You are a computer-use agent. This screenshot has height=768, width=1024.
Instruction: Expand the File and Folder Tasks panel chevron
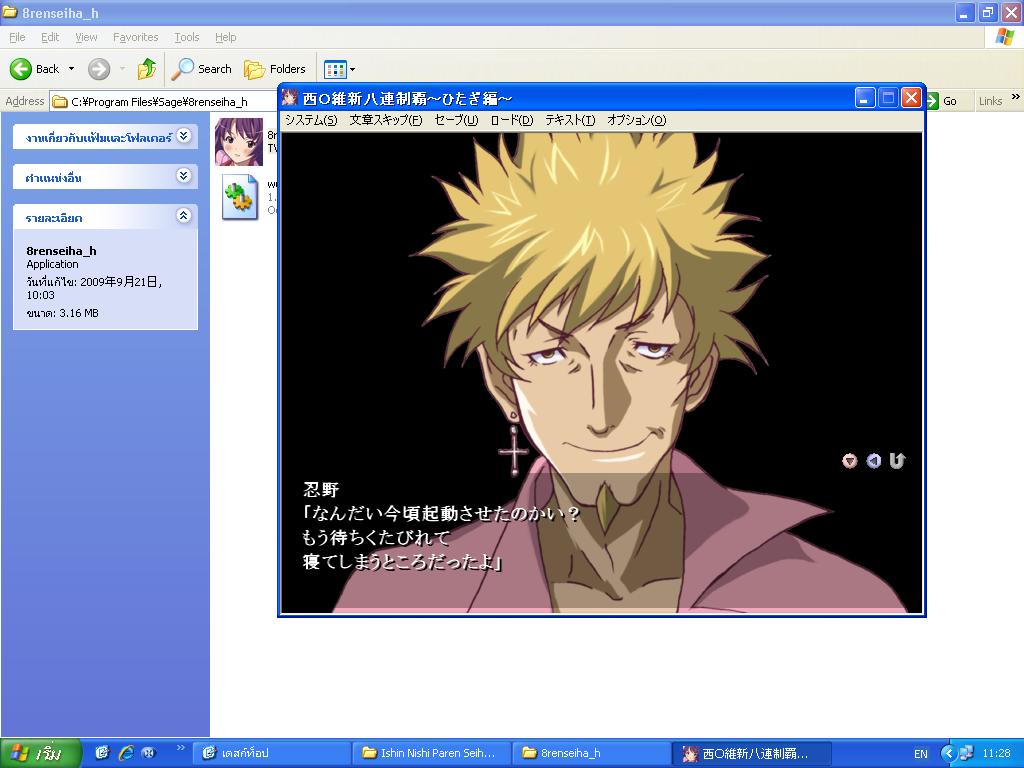(x=184, y=136)
